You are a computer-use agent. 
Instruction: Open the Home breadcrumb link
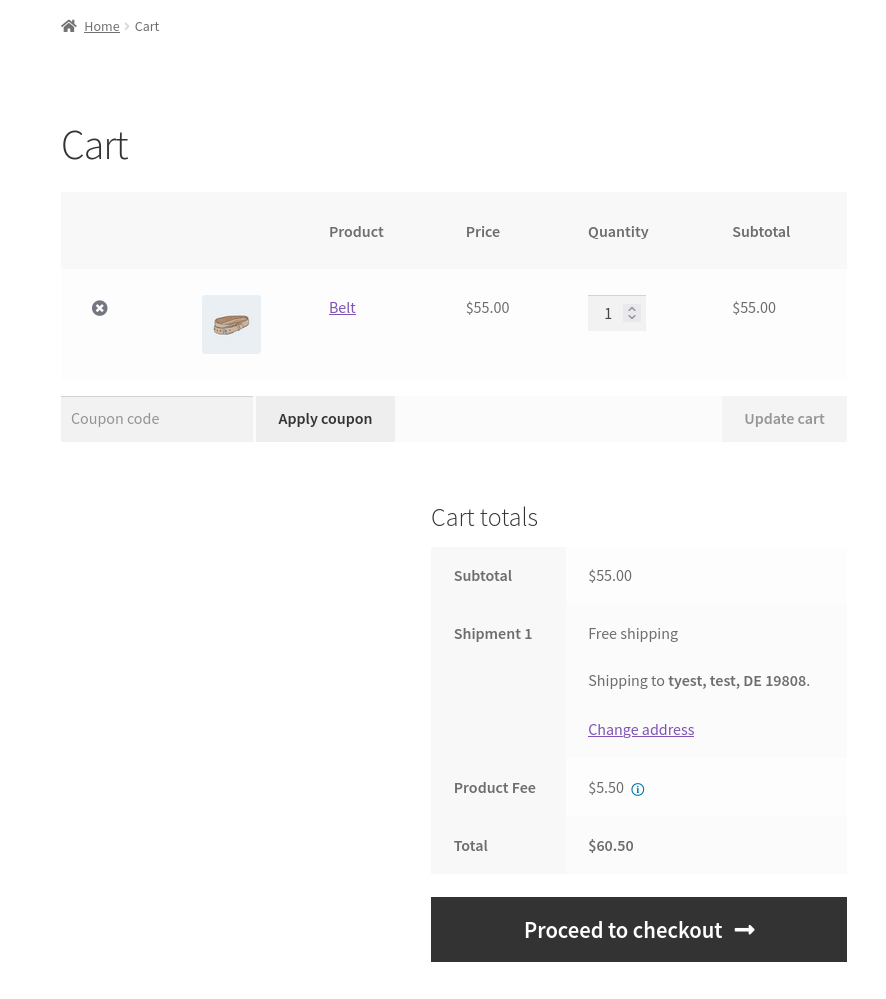tap(101, 26)
